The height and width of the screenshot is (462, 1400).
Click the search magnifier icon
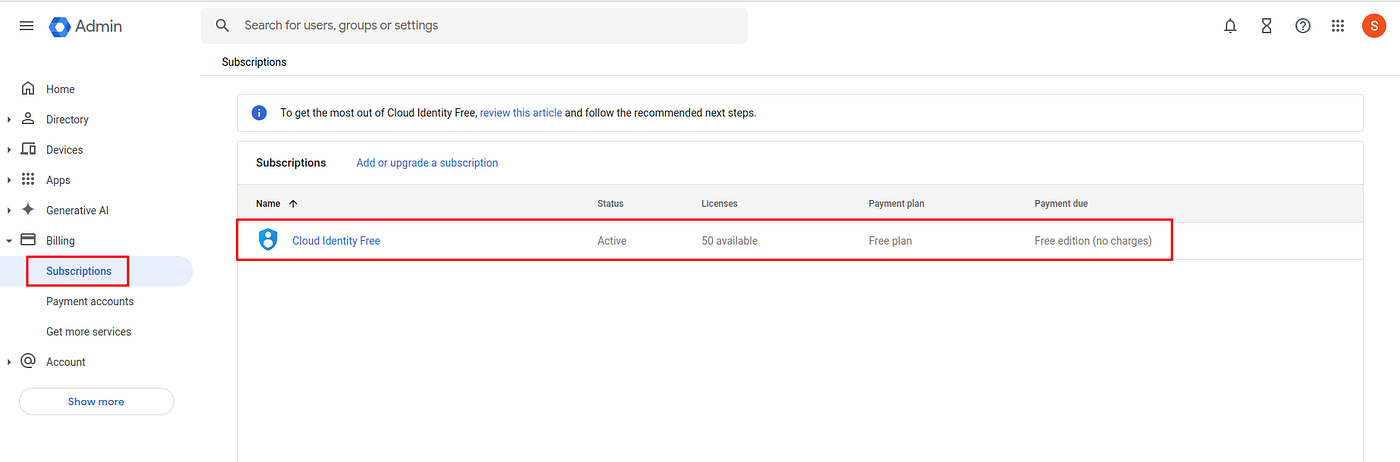click(223, 25)
